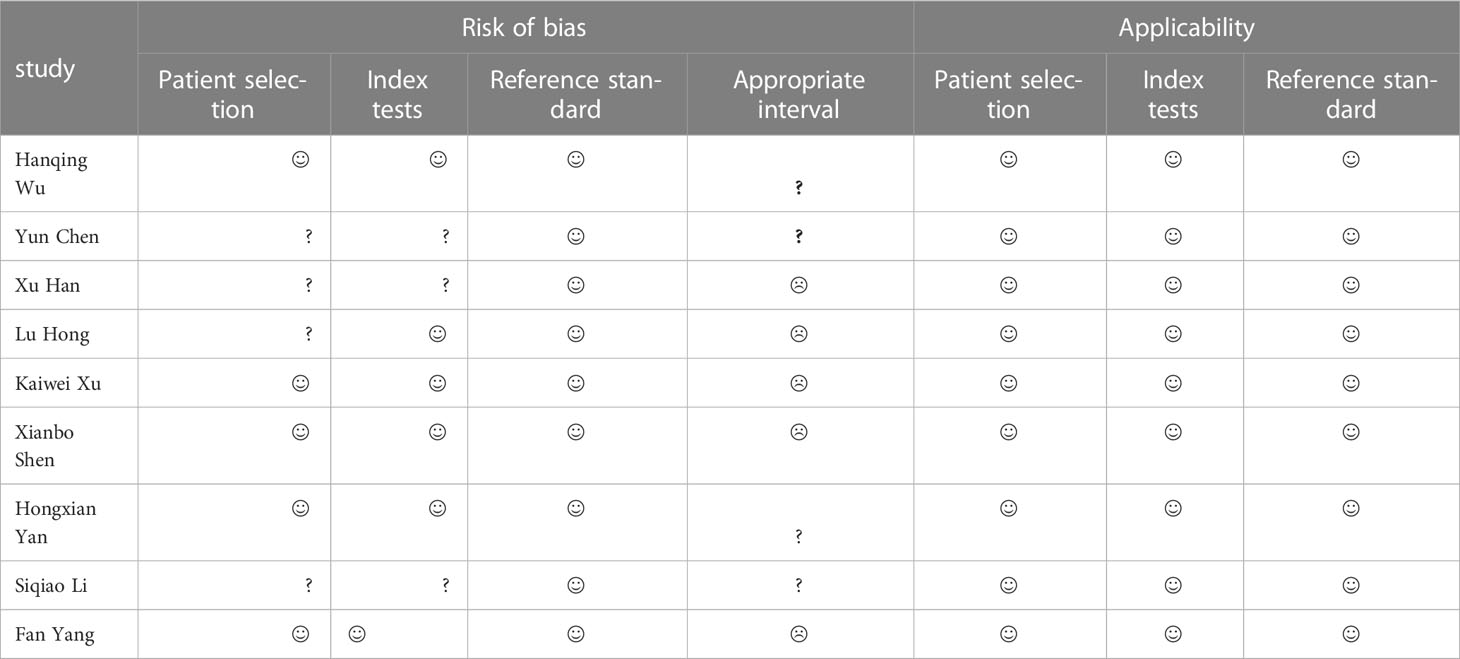This screenshot has width=1460, height=659.
Task: Select the Yun Chen study name
Action: click(x=57, y=237)
